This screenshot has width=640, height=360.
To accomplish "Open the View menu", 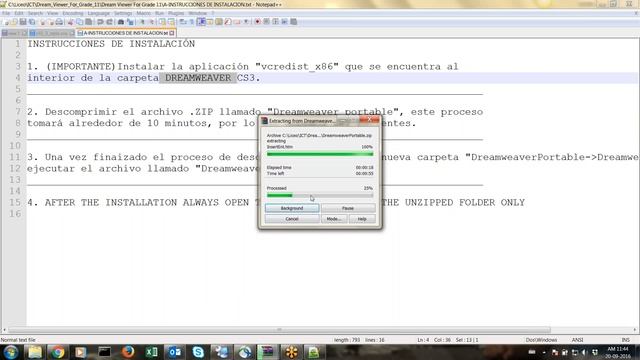I will [53, 13].
